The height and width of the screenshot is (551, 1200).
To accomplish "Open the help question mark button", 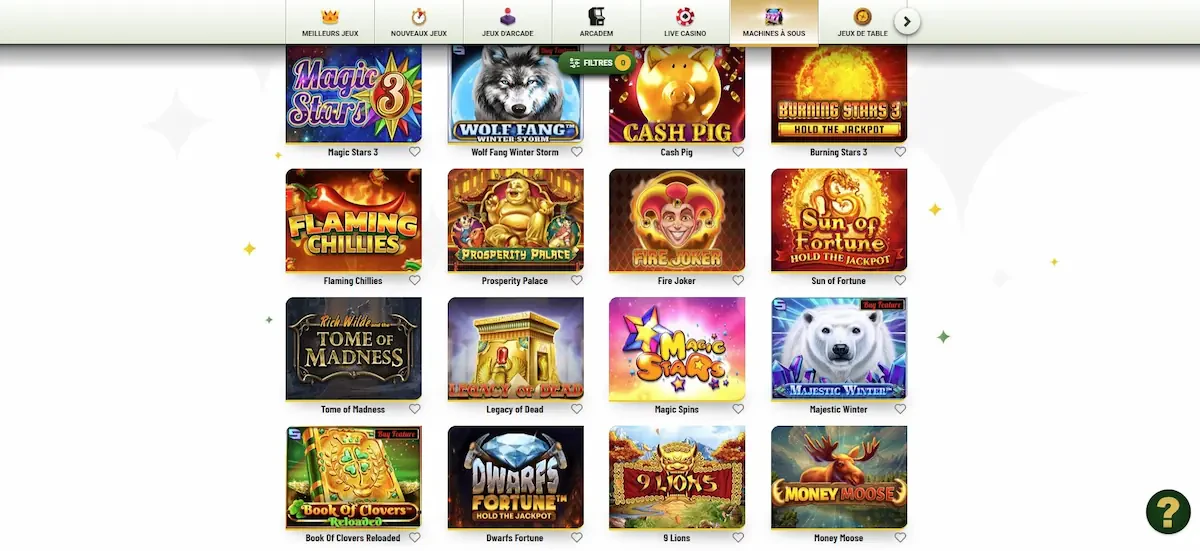I will pyautogui.click(x=1168, y=512).
